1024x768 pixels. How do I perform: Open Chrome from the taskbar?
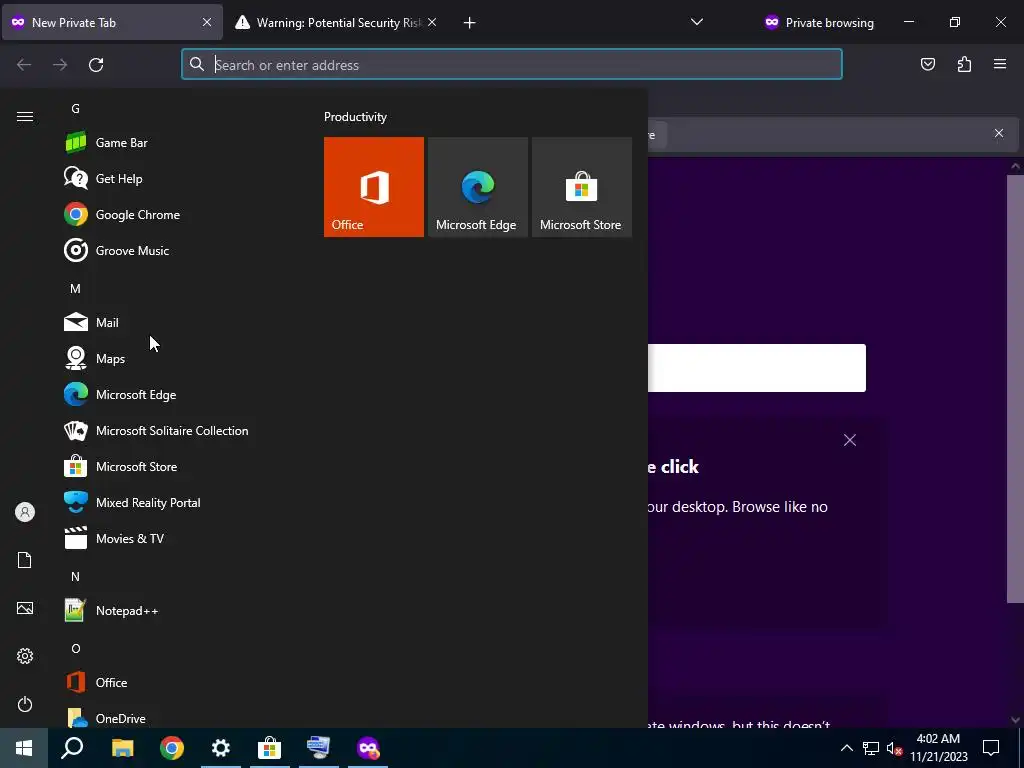172,748
